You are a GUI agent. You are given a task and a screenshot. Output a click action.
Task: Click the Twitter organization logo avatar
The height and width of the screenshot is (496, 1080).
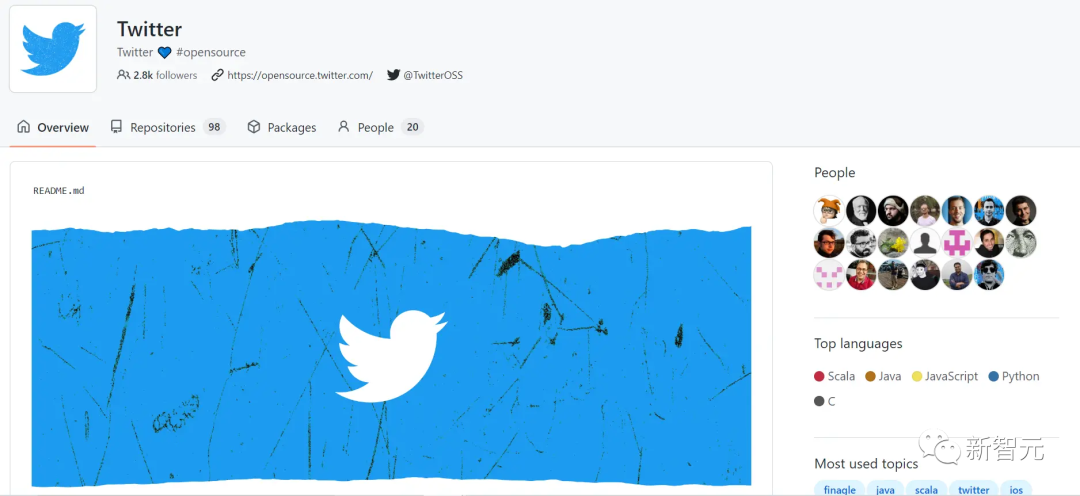click(53, 49)
